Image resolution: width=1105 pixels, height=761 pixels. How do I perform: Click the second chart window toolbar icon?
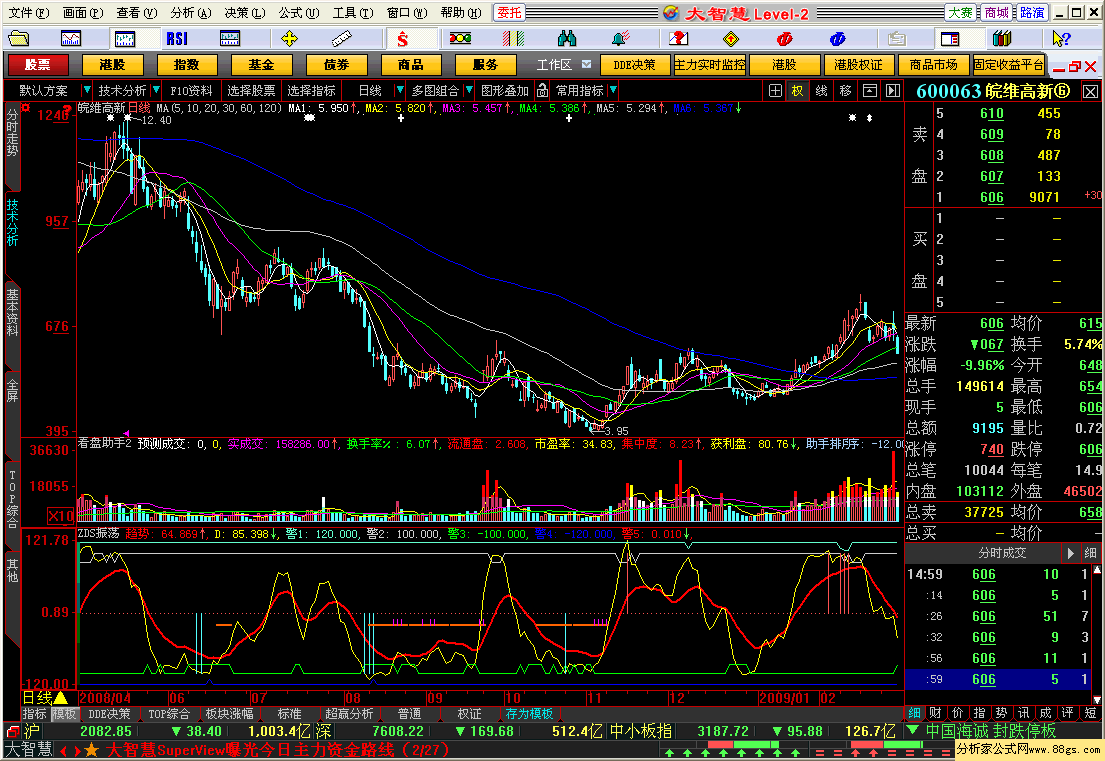[125, 38]
